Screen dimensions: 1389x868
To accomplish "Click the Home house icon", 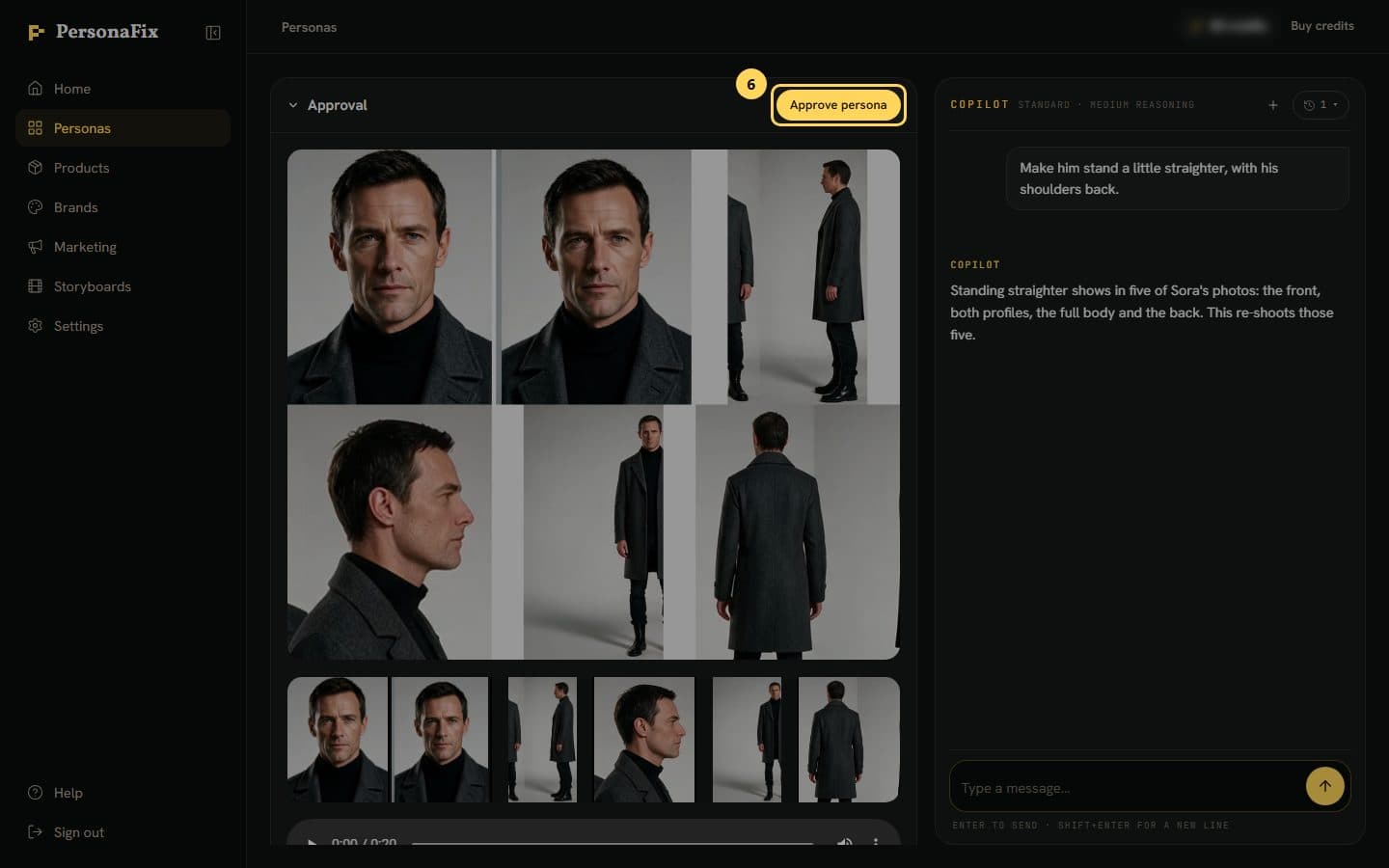I will pos(36,89).
